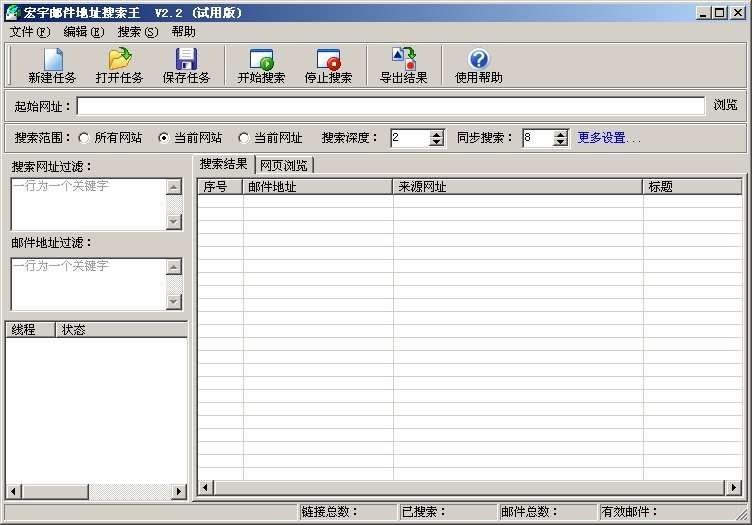The height and width of the screenshot is (525, 752).
Task: Decrease 搜索深度 with the down arrow
Action: tap(436, 142)
